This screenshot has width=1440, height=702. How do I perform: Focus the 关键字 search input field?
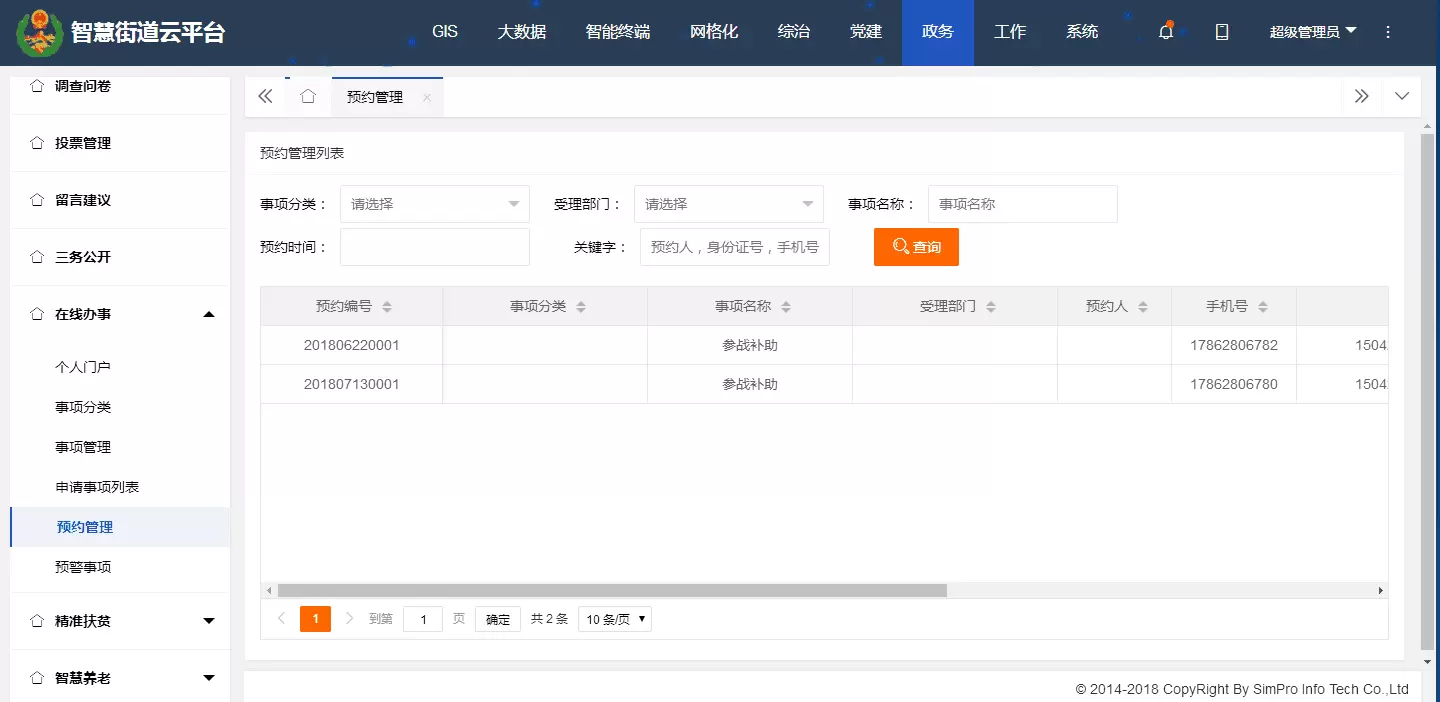735,247
